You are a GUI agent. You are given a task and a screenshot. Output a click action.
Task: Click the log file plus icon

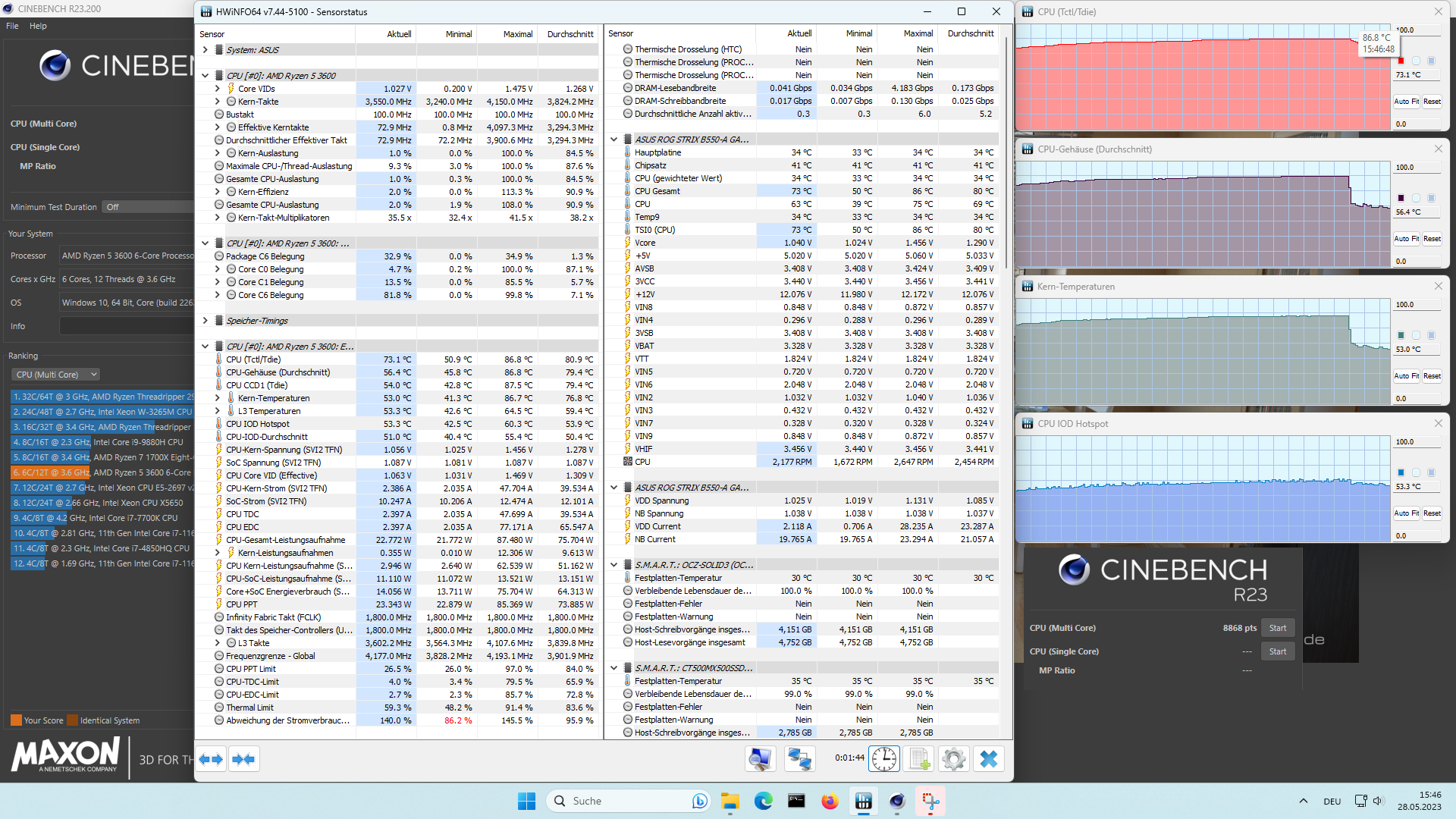[920, 759]
